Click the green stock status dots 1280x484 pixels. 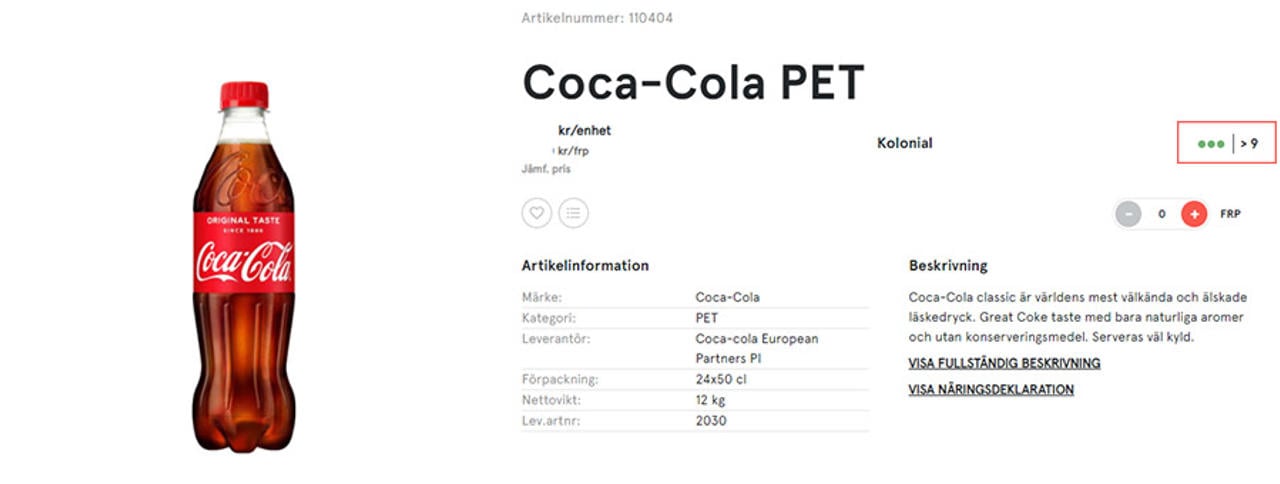[1211, 144]
